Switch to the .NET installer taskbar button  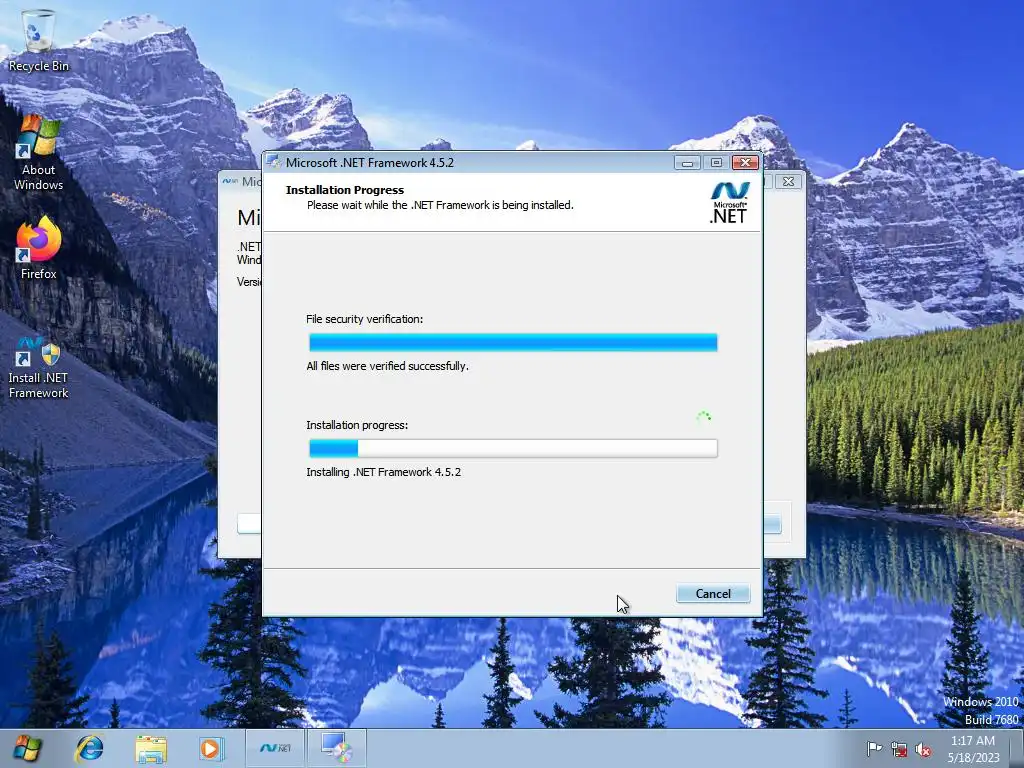[x=275, y=748]
